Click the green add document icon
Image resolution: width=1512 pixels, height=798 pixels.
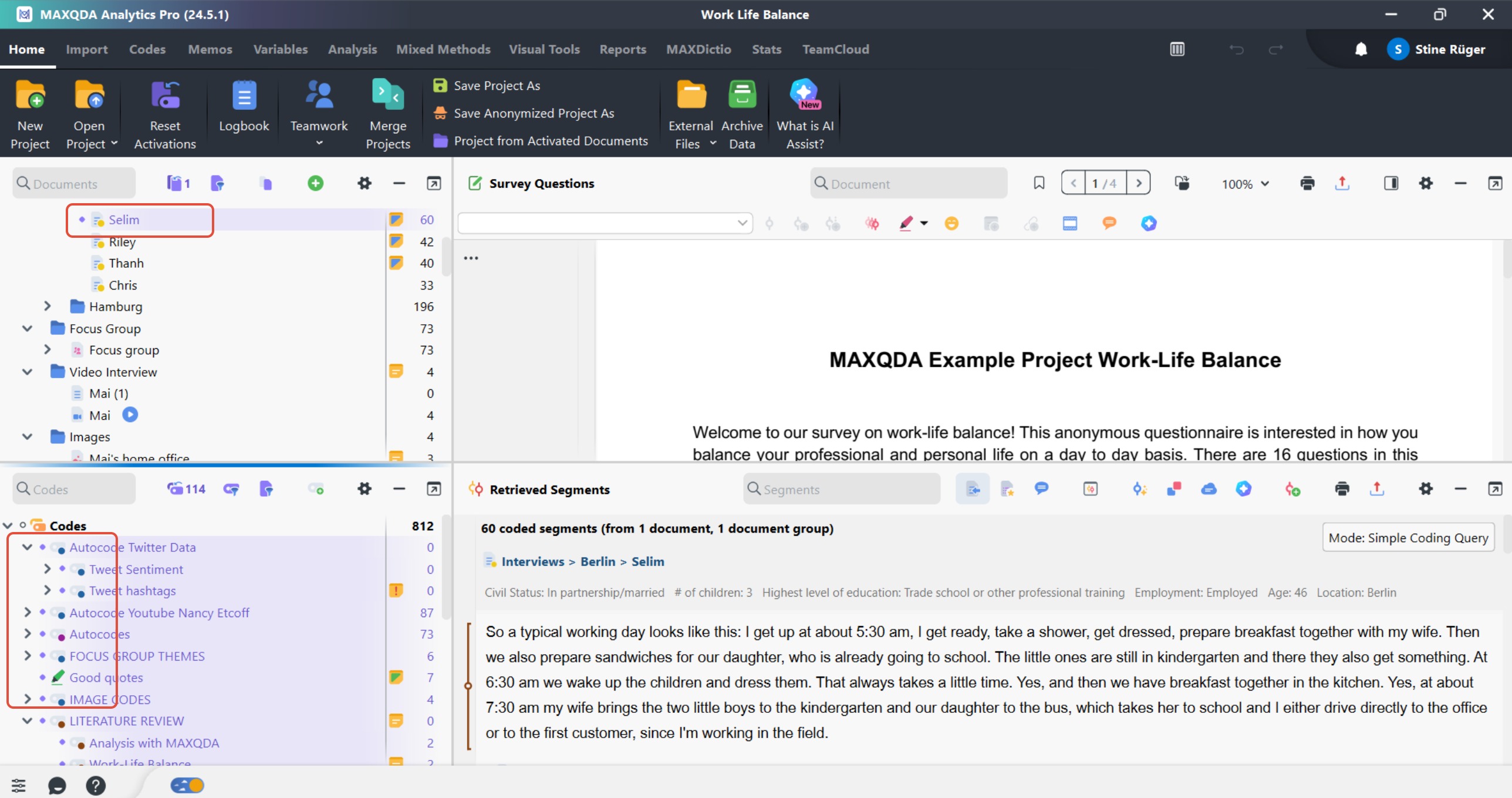click(315, 183)
